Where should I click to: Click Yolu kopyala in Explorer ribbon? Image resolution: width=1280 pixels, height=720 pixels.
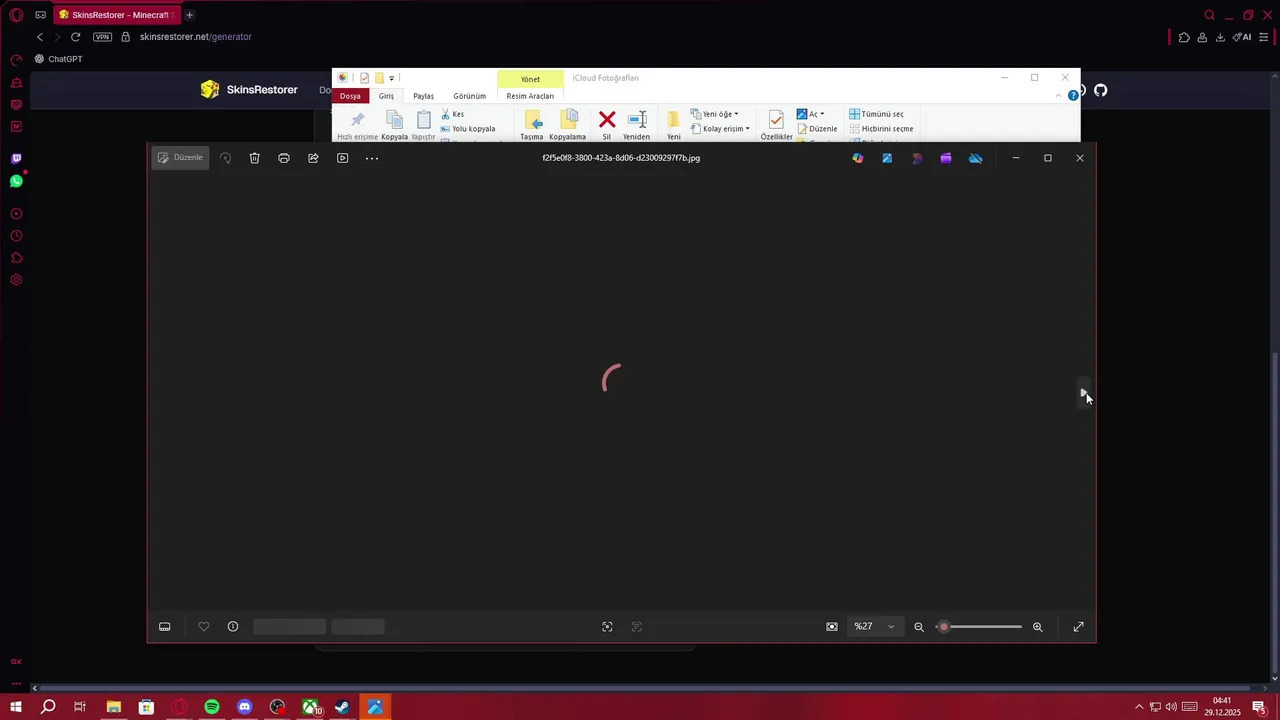pyautogui.click(x=468, y=129)
